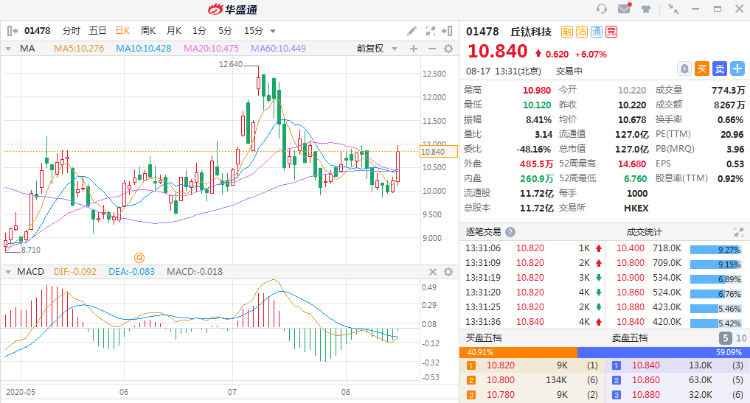Click the 华盛通 logo
This screenshot has width=750, height=403.
point(233,9)
